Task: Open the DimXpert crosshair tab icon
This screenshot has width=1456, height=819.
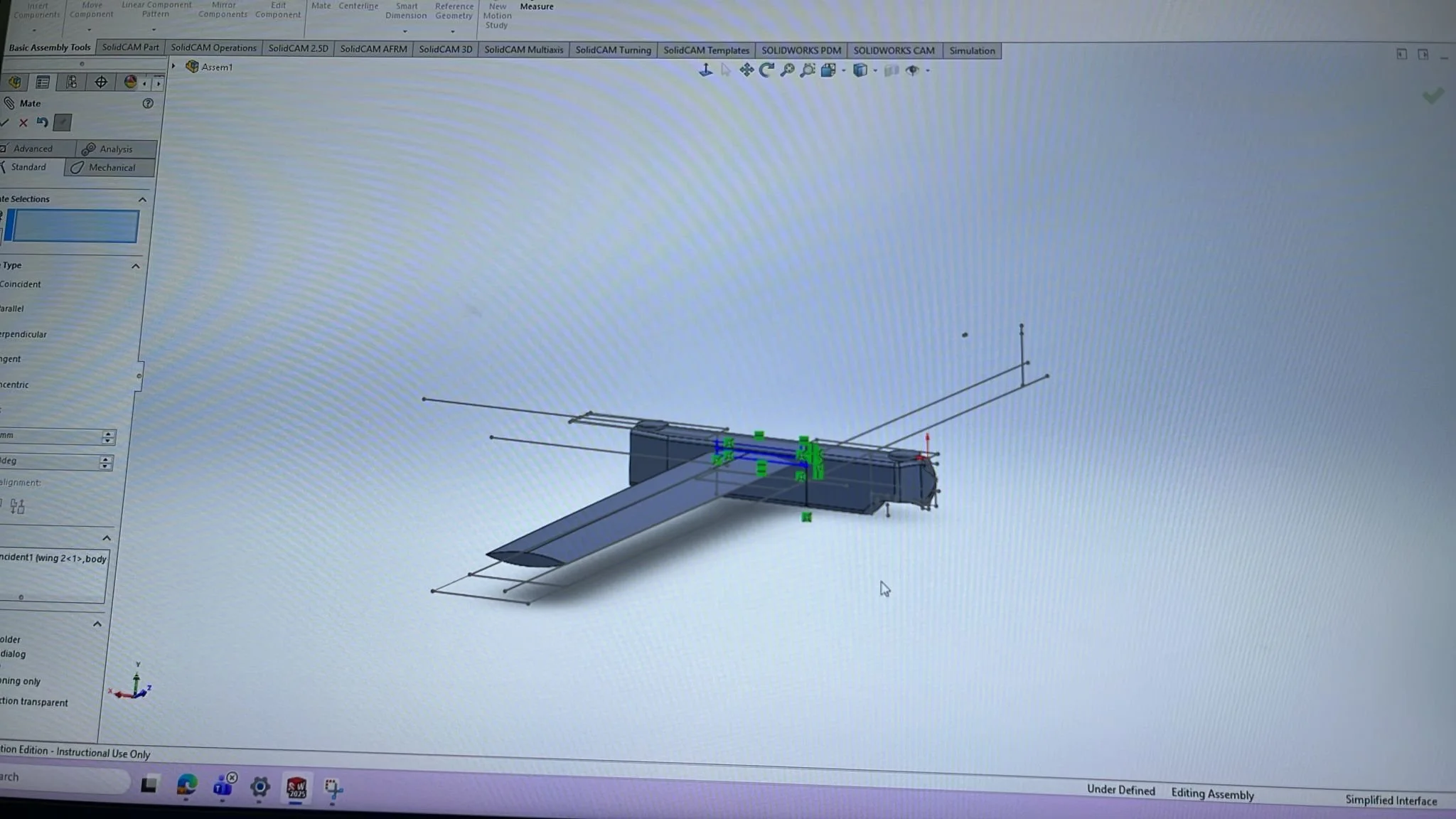Action: 101,82
